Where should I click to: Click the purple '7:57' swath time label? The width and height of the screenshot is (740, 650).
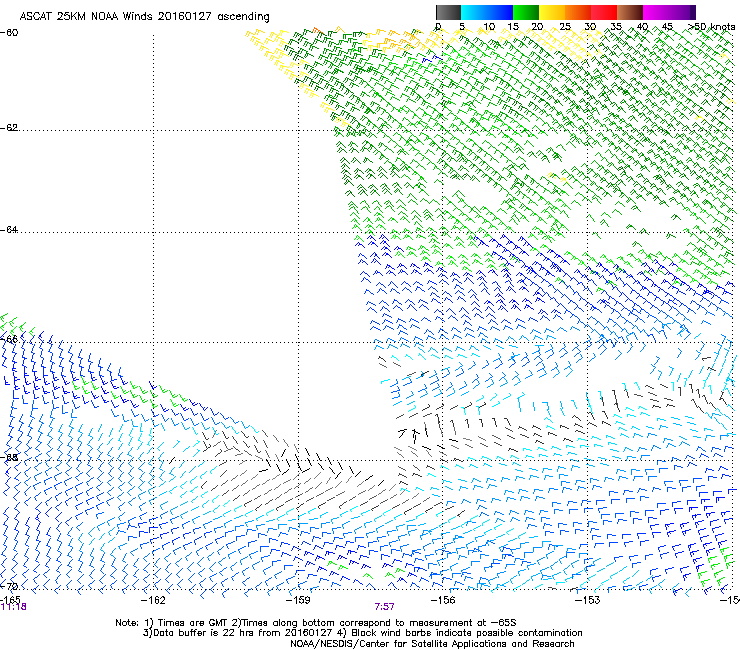(x=384, y=607)
